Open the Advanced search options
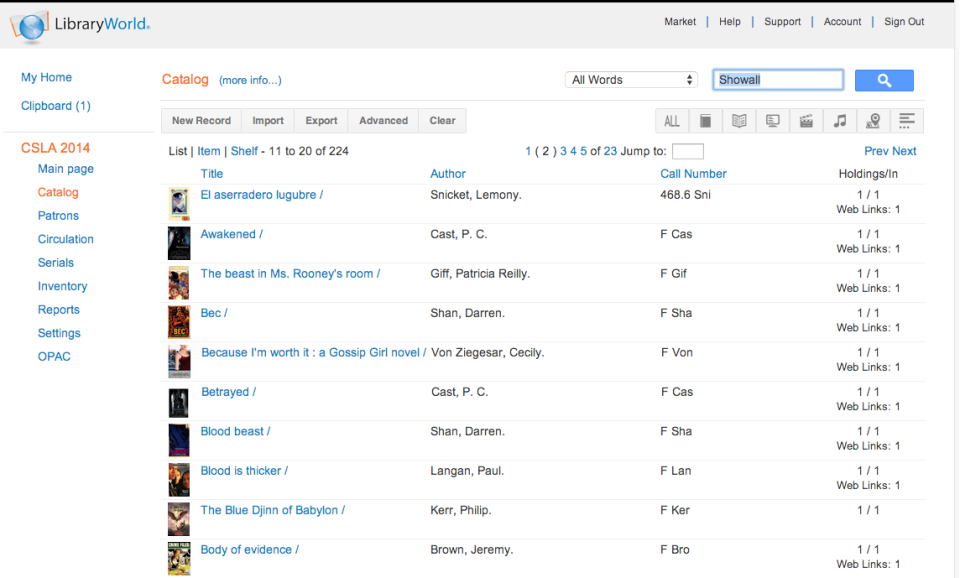960x578 pixels. [x=383, y=120]
